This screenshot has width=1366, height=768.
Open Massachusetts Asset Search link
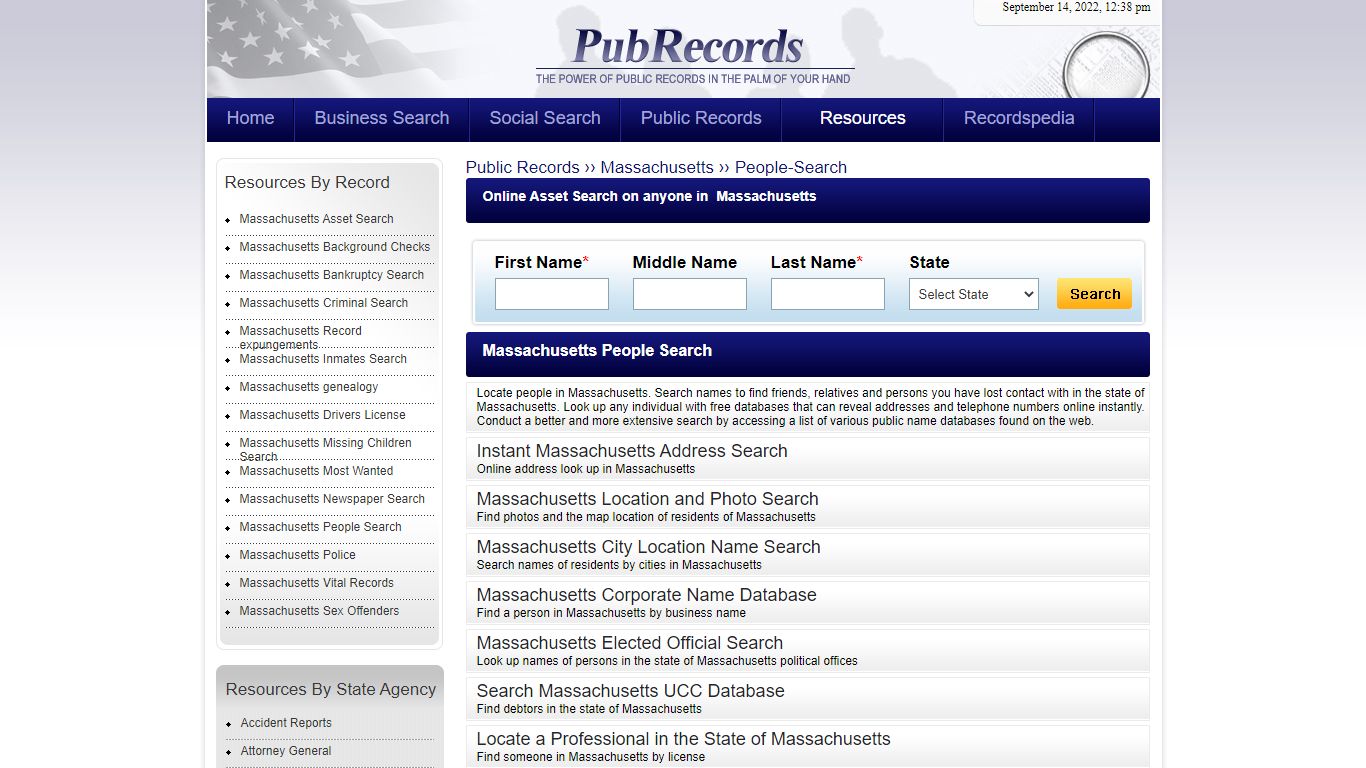316,219
